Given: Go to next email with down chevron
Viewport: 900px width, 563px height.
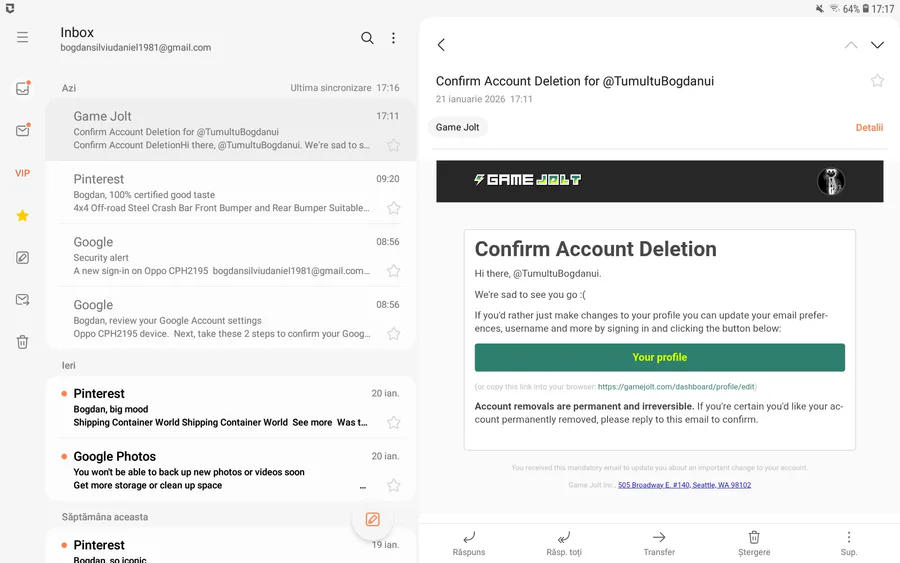Looking at the screenshot, I should click(877, 45).
